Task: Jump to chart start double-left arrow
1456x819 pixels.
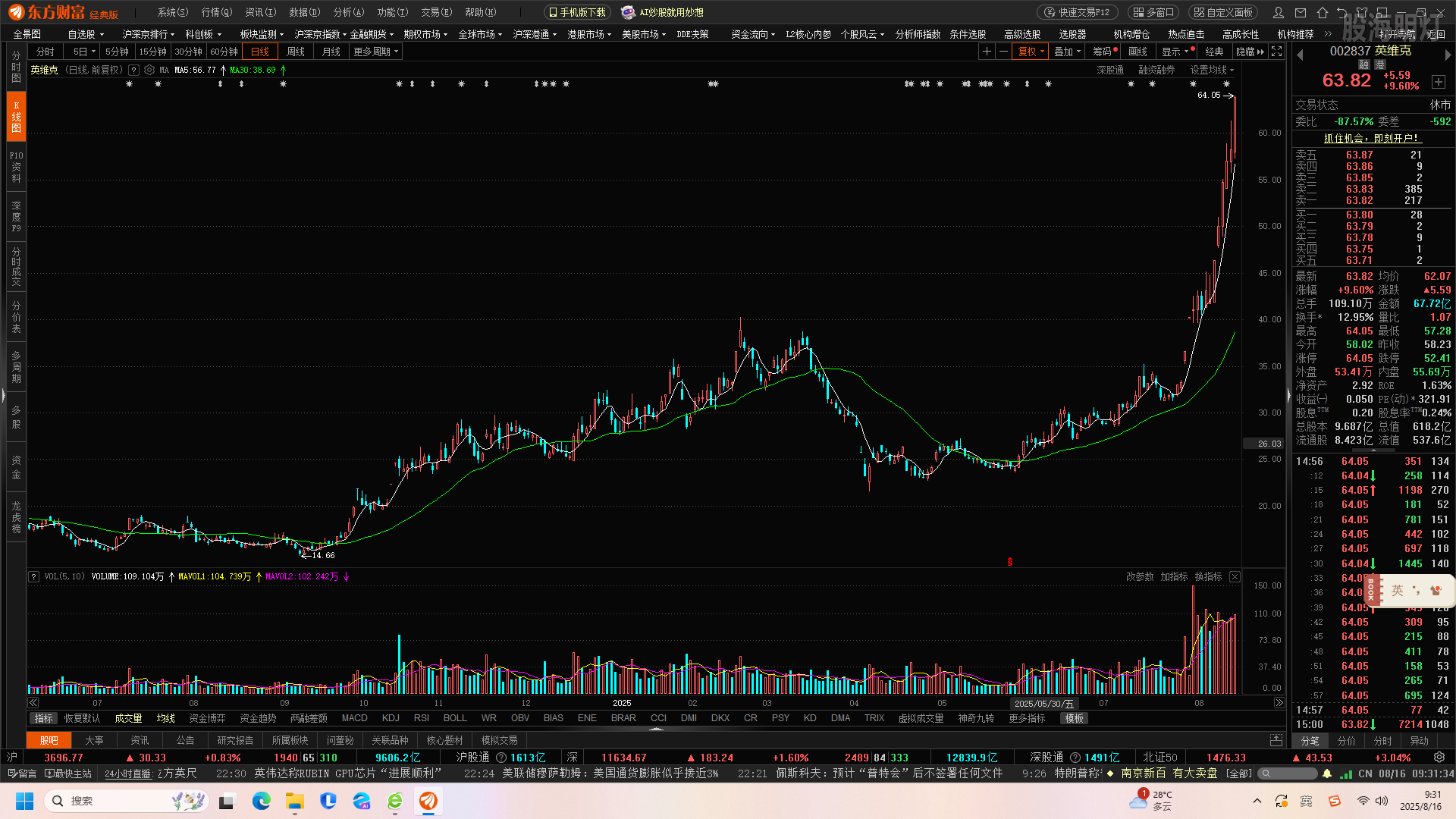Action: 33,703
